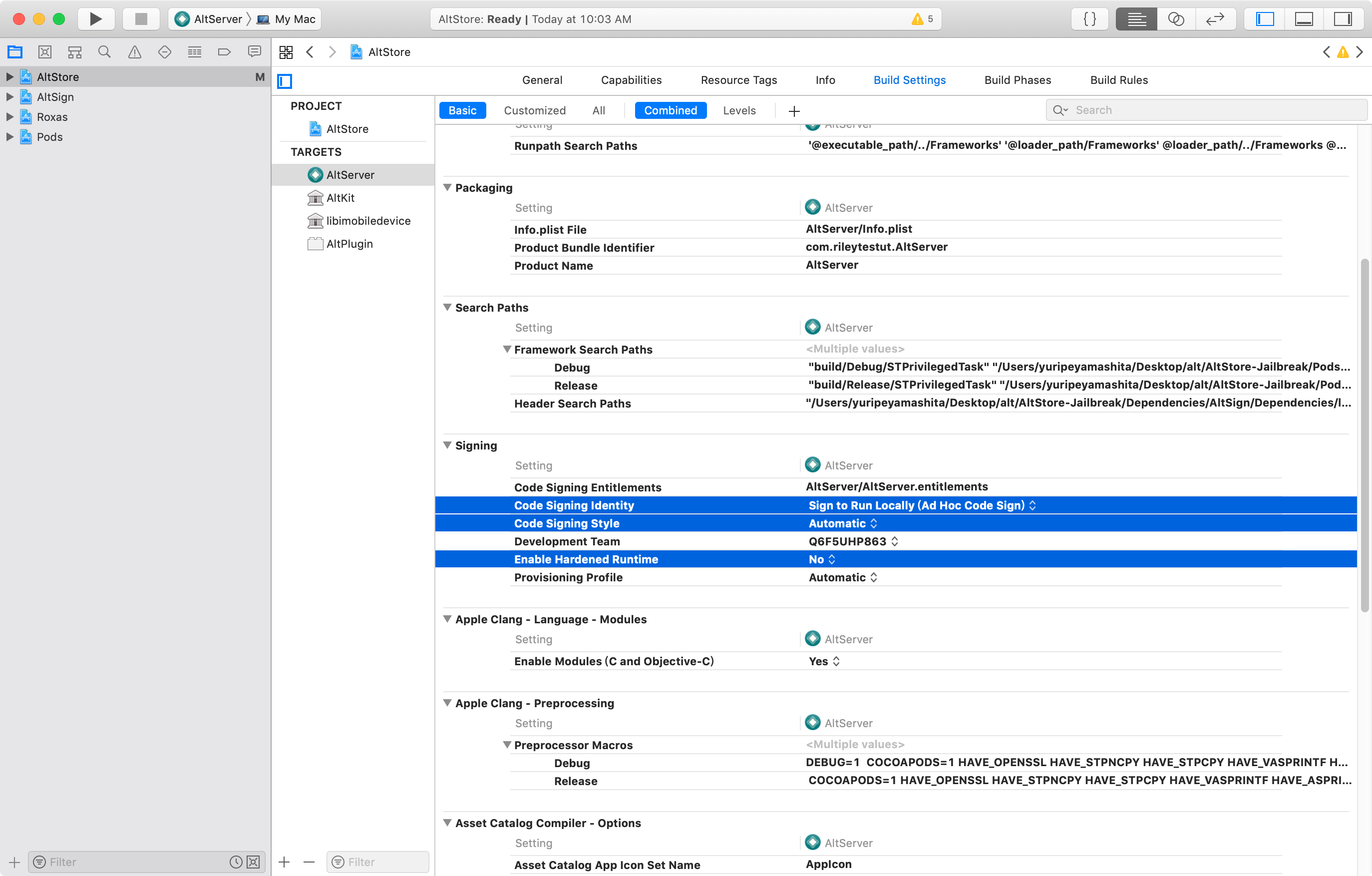Toggle the Inspectors panel visibility
This screenshot has height=876, width=1372.
(1343, 19)
